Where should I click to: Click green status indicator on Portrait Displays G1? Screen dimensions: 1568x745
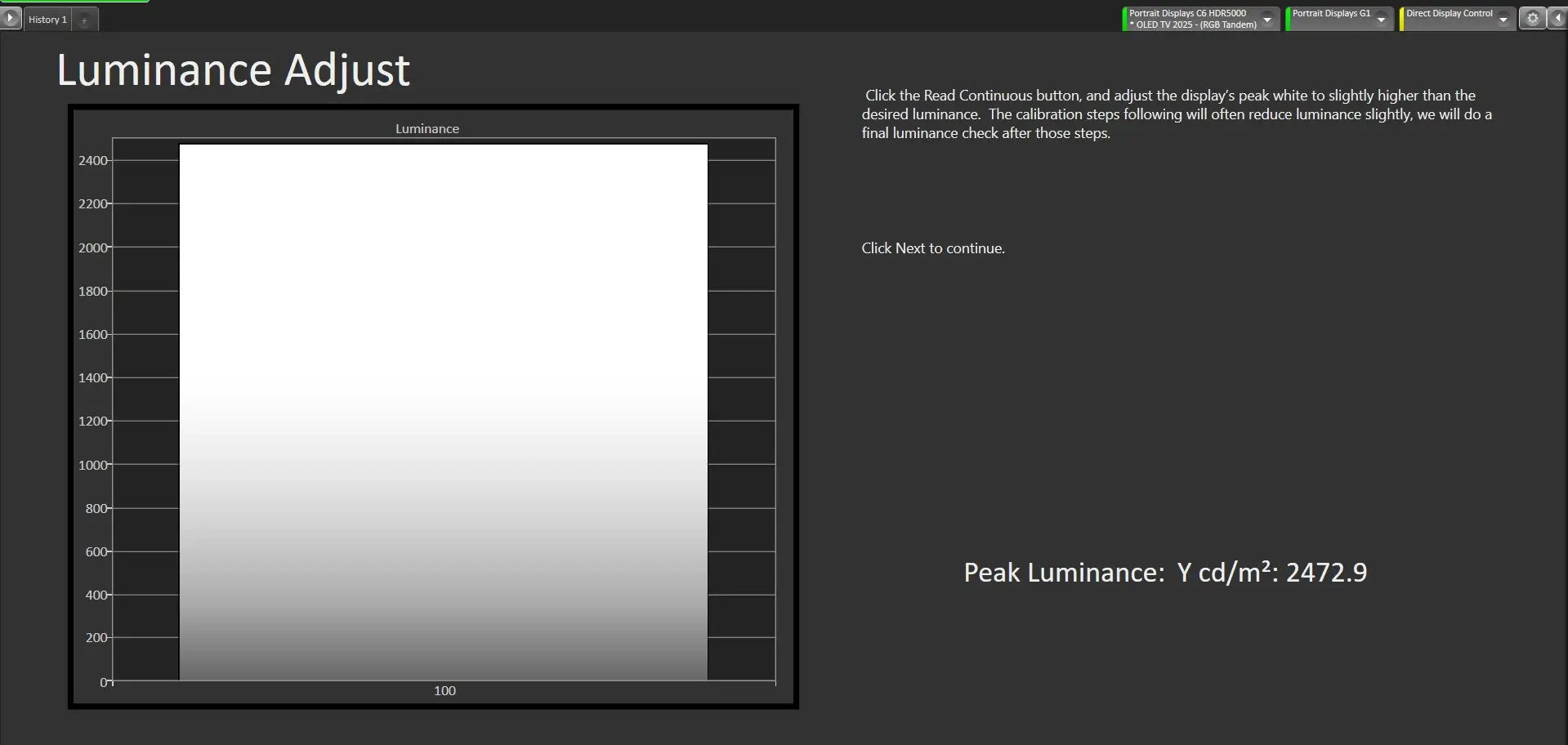[x=1288, y=19]
